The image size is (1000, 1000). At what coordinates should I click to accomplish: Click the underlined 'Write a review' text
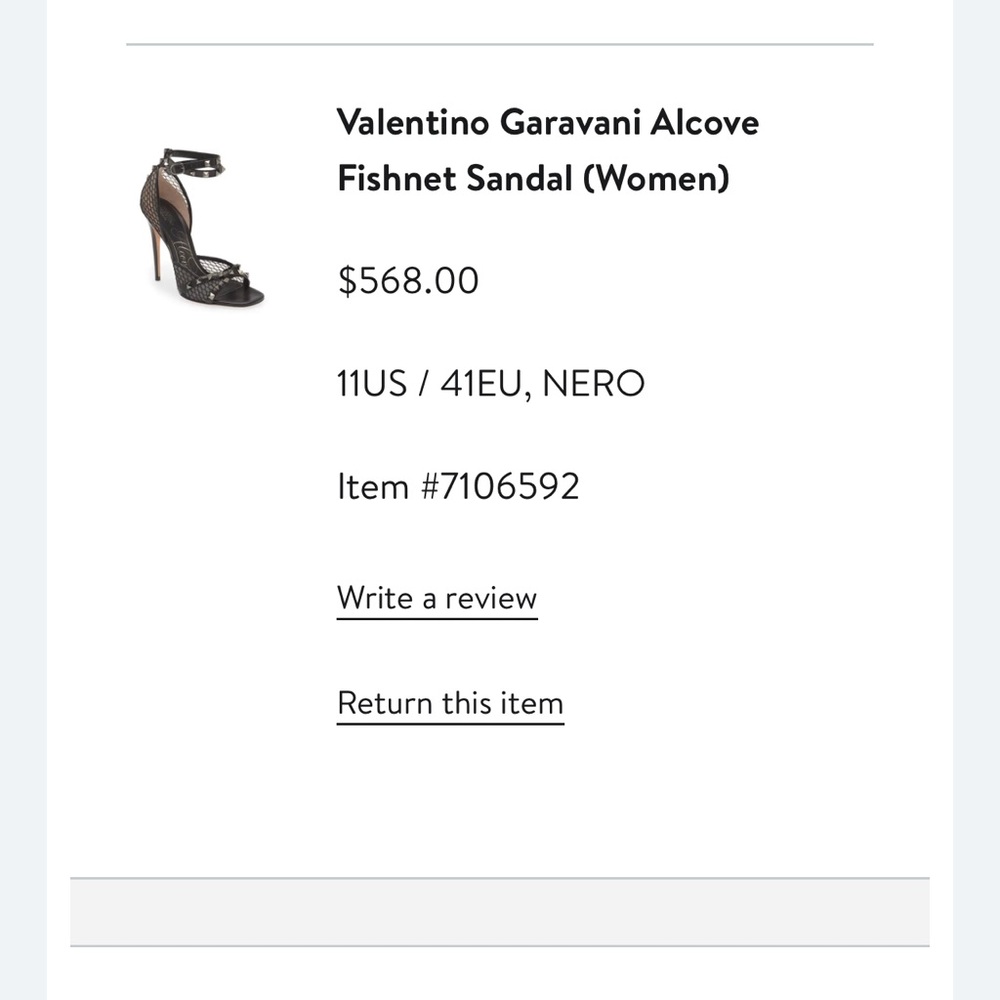click(x=437, y=597)
